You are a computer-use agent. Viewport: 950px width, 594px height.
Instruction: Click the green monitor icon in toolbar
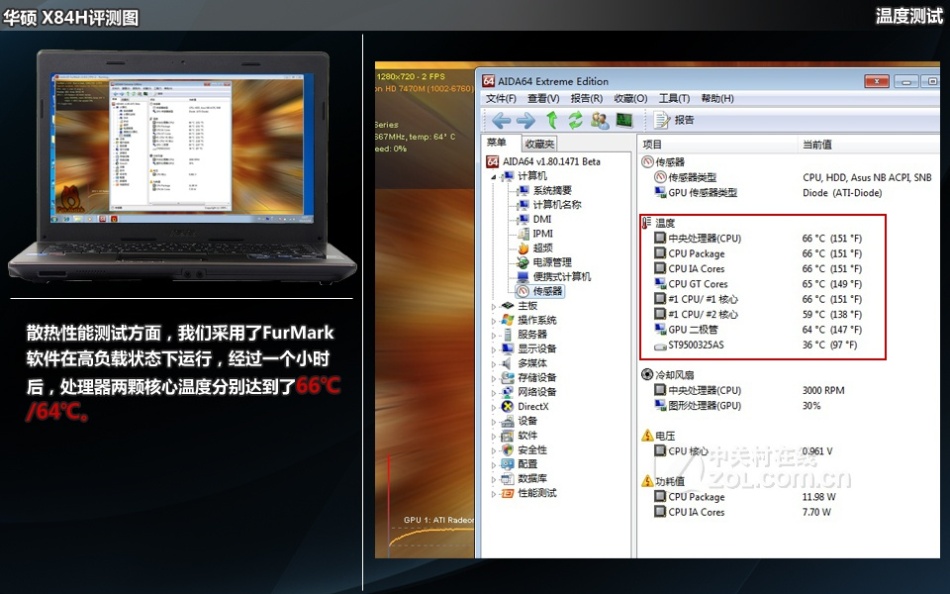click(624, 120)
